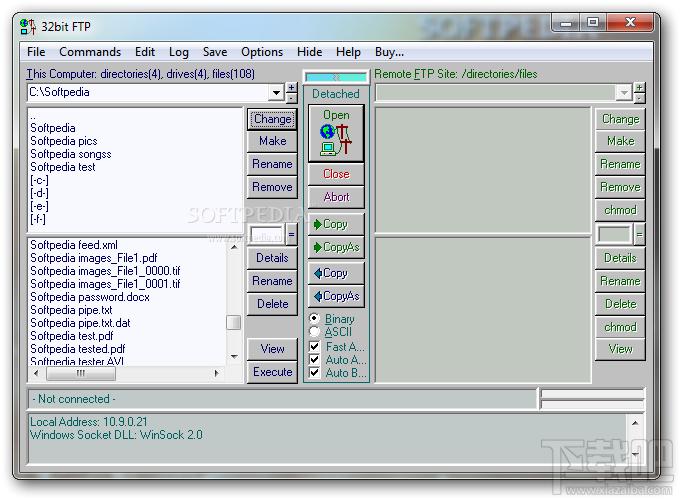
Task: Open the Log menu
Action: coord(179,52)
